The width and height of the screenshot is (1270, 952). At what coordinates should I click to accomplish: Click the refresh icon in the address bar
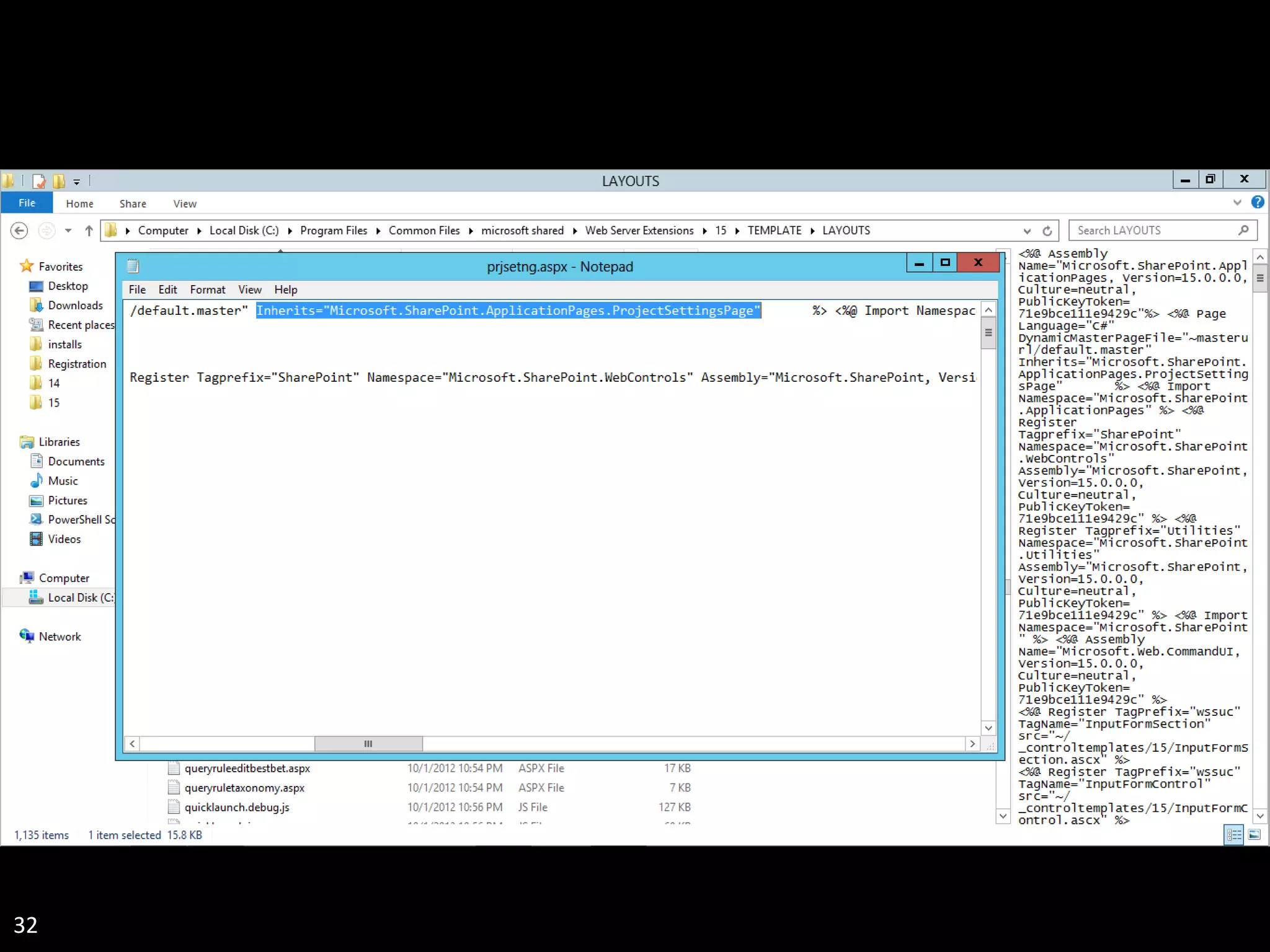1047,231
